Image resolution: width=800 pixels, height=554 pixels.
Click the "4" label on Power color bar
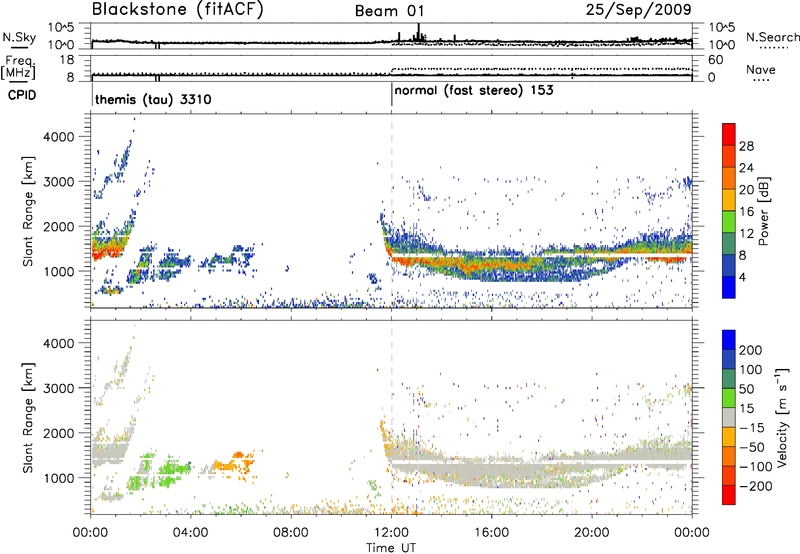pyautogui.click(x=743, y=277)
